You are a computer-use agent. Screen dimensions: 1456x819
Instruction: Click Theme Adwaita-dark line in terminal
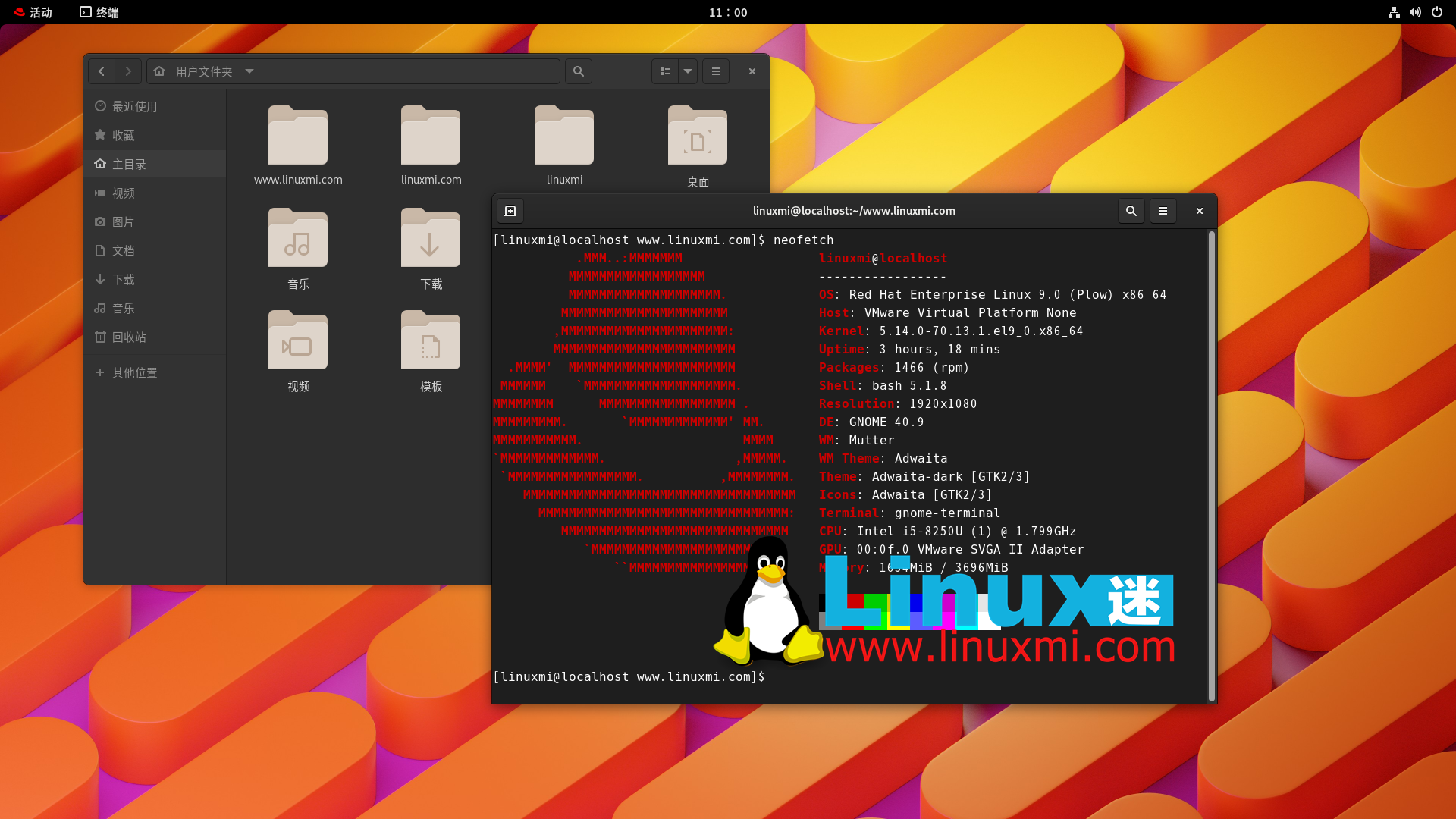[x=924, y=476]
